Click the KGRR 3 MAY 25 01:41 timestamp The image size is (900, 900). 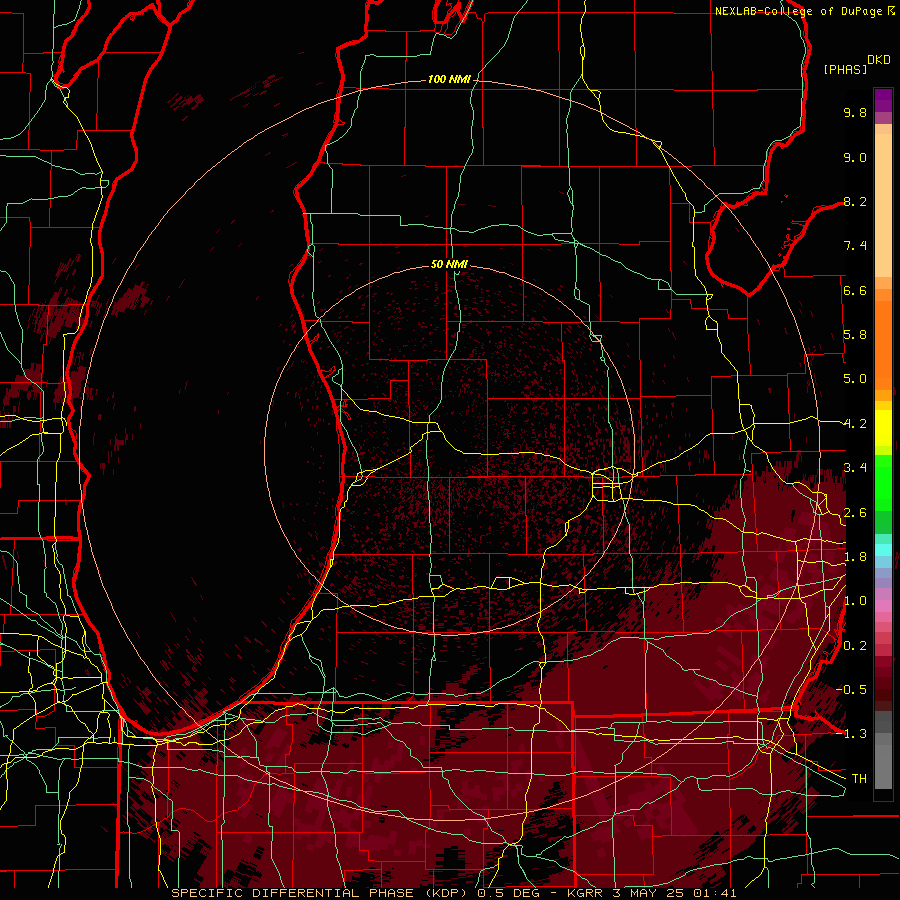click(652, 893)
